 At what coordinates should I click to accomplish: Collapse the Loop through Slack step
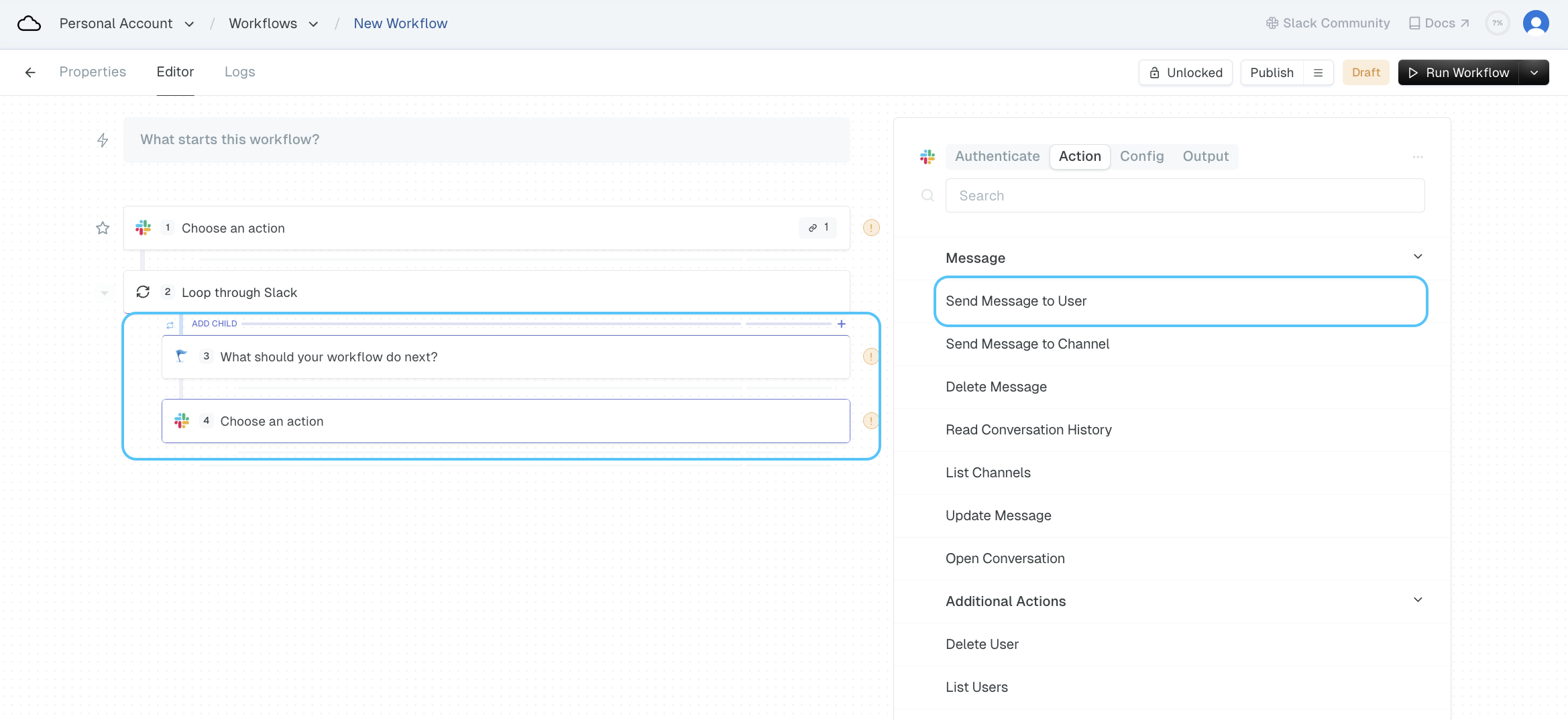point(104,293)
